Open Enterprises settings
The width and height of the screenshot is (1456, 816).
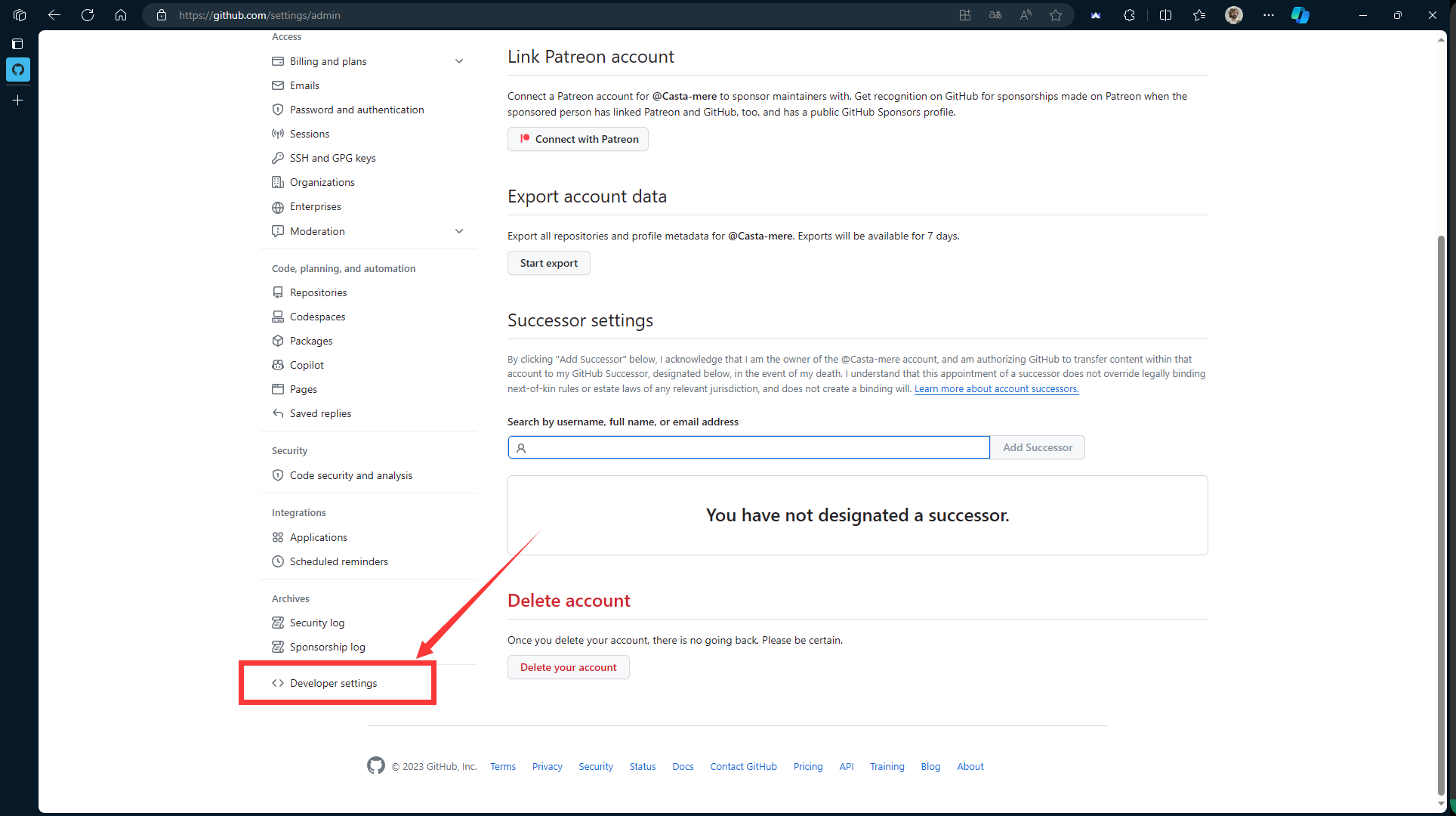tap(315, 206)
